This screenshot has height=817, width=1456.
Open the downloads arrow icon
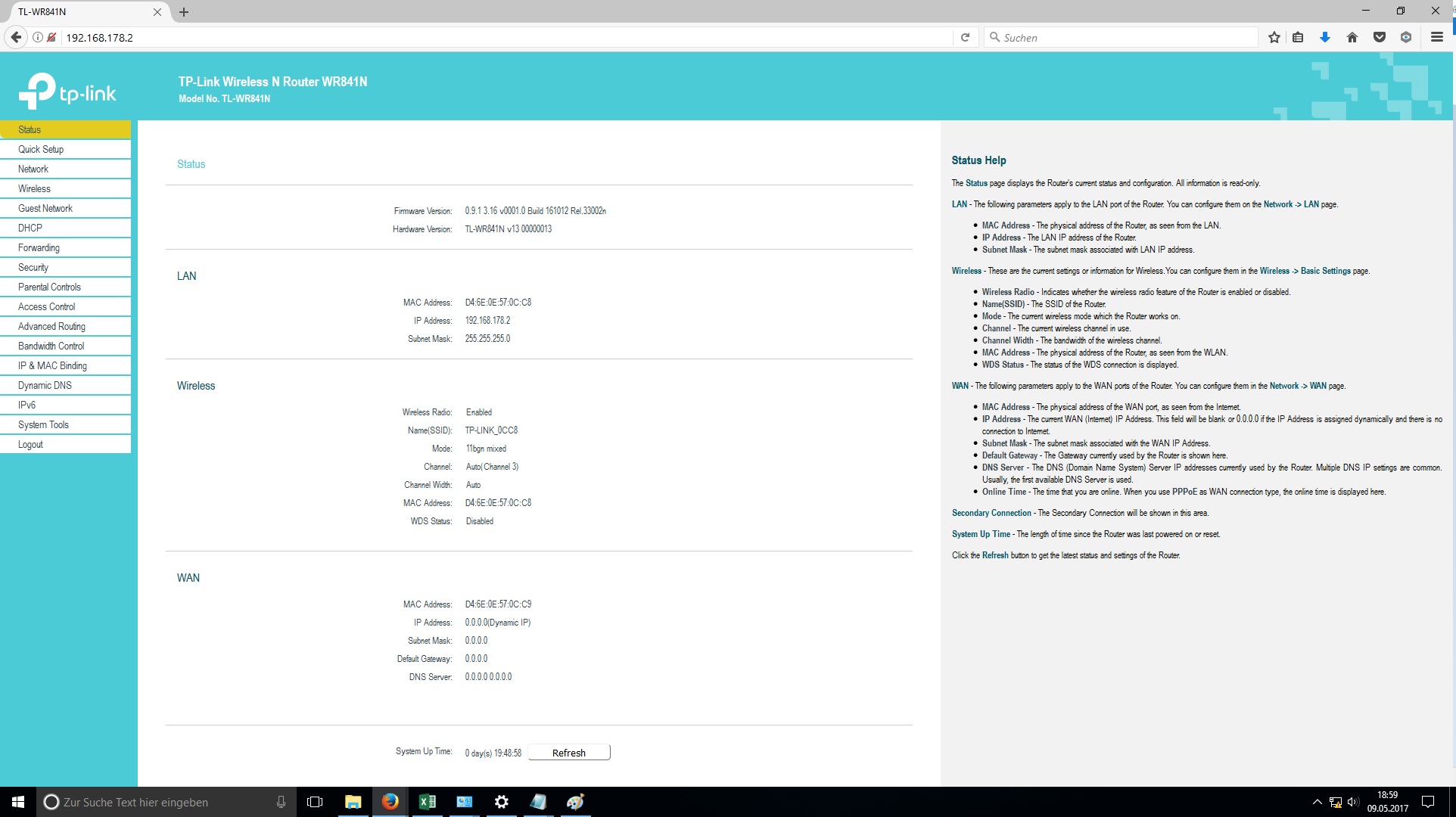1324,37
